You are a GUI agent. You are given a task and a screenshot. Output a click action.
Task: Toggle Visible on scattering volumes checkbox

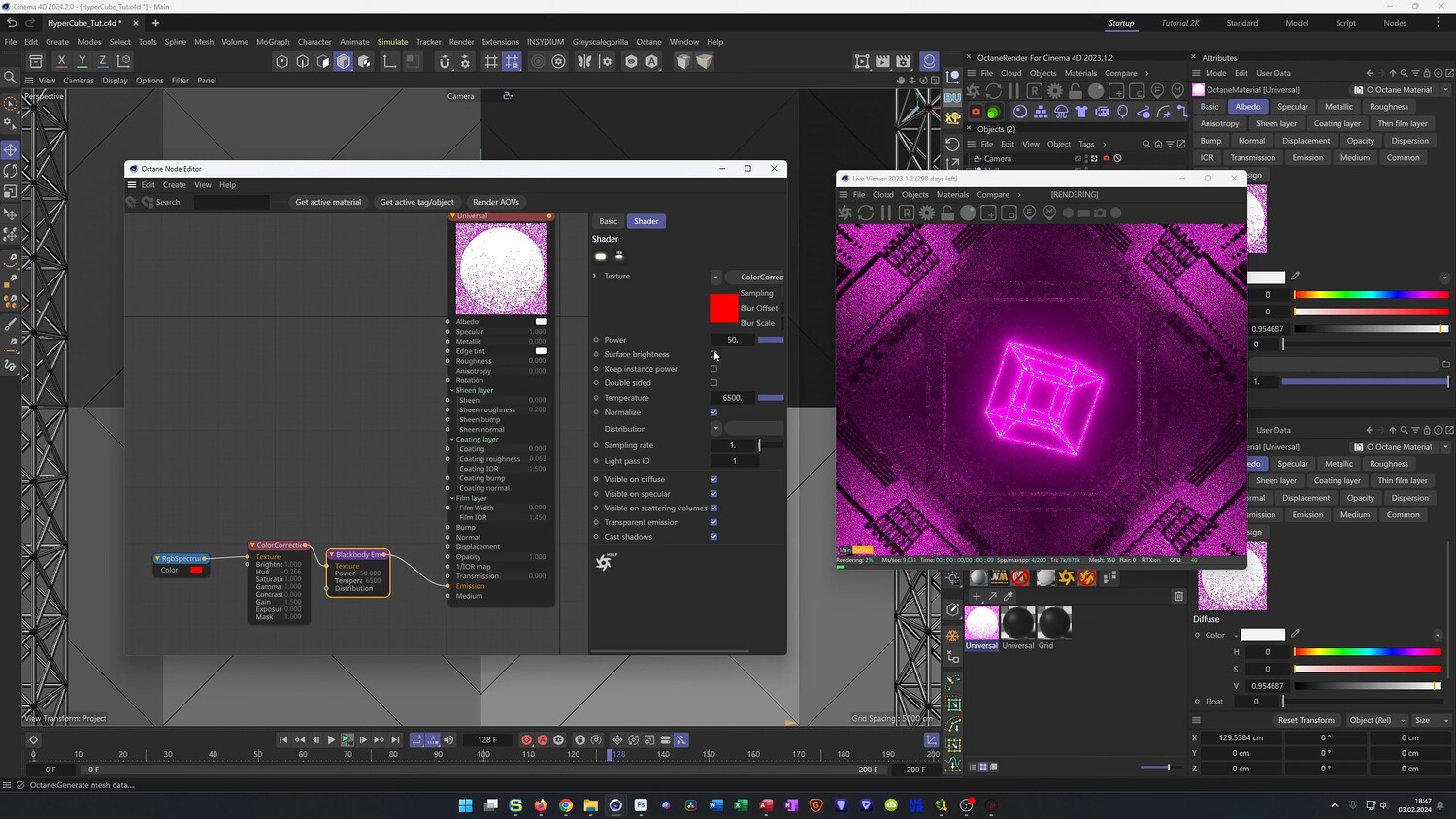point(713,508)
